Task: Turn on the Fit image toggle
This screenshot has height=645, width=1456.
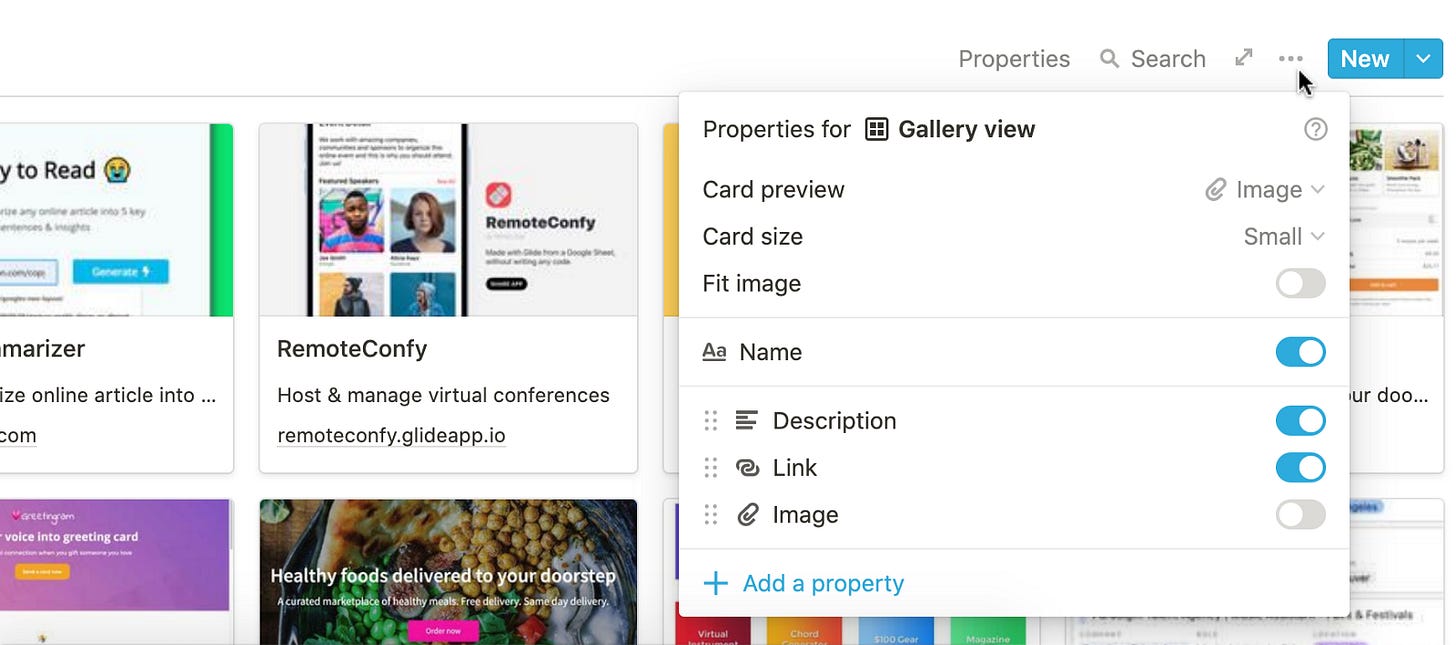Action: (1301, 283)
